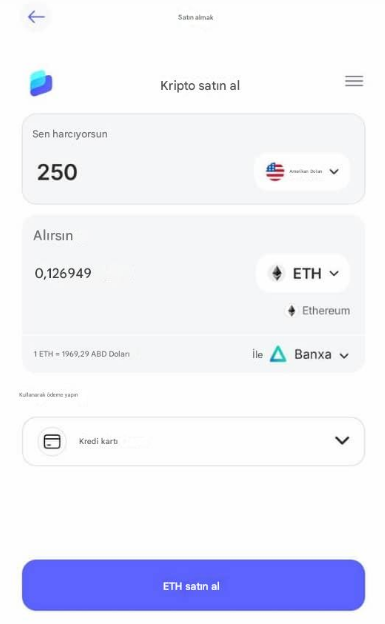The image size is (385, 624).
Task: Click the Kredi kartı label text
Action: [98, 441]
